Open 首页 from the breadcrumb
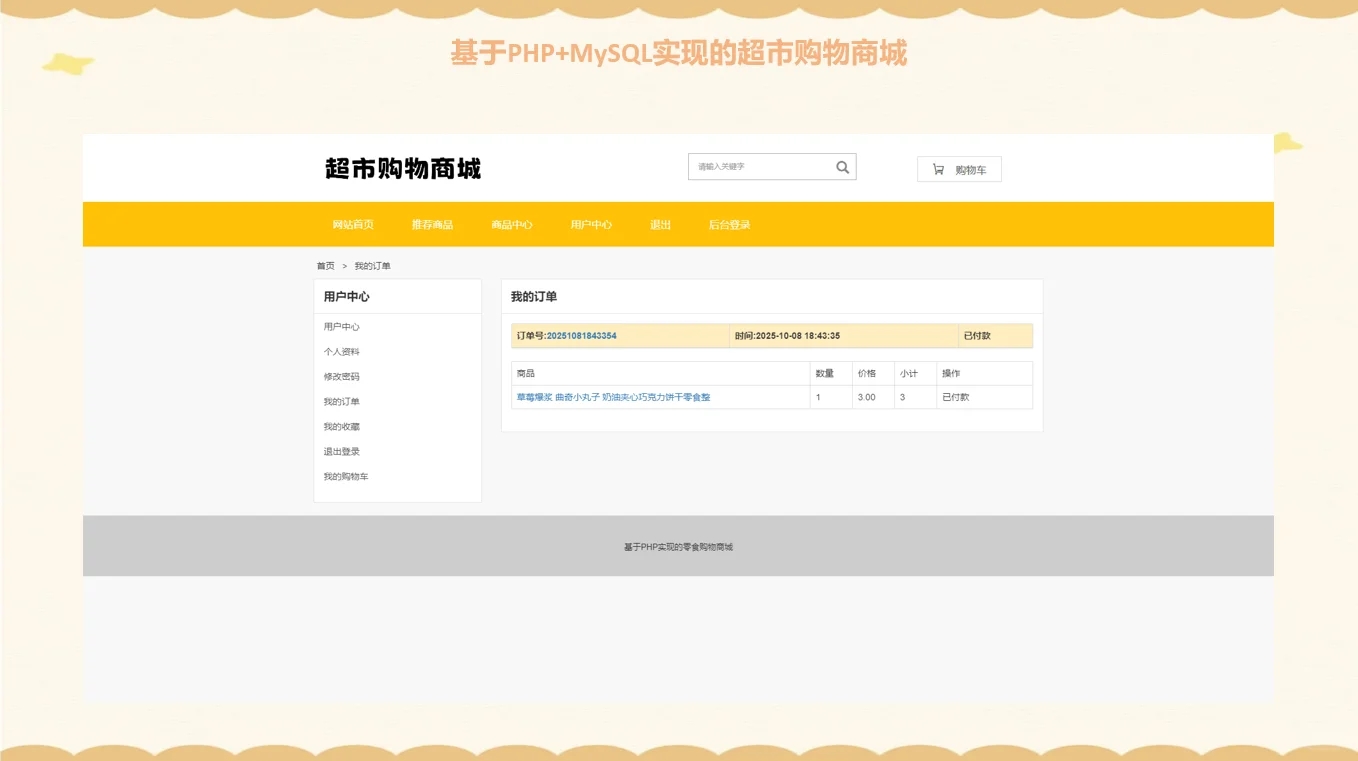Viewport: 1358px width, 761px height. pyautogui.click(x=325, y=265)
